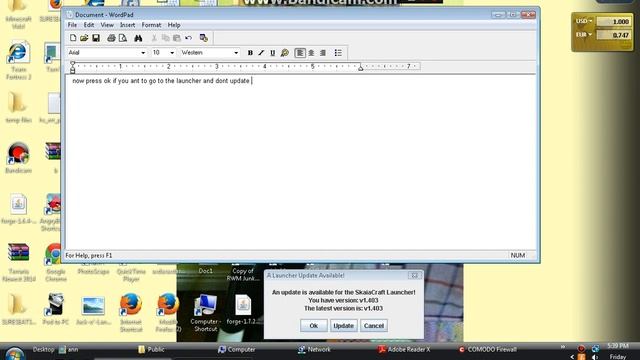640x360 pixels.
Task: Open COMODO Firewall from taskbar
Action: pos(488,349)
